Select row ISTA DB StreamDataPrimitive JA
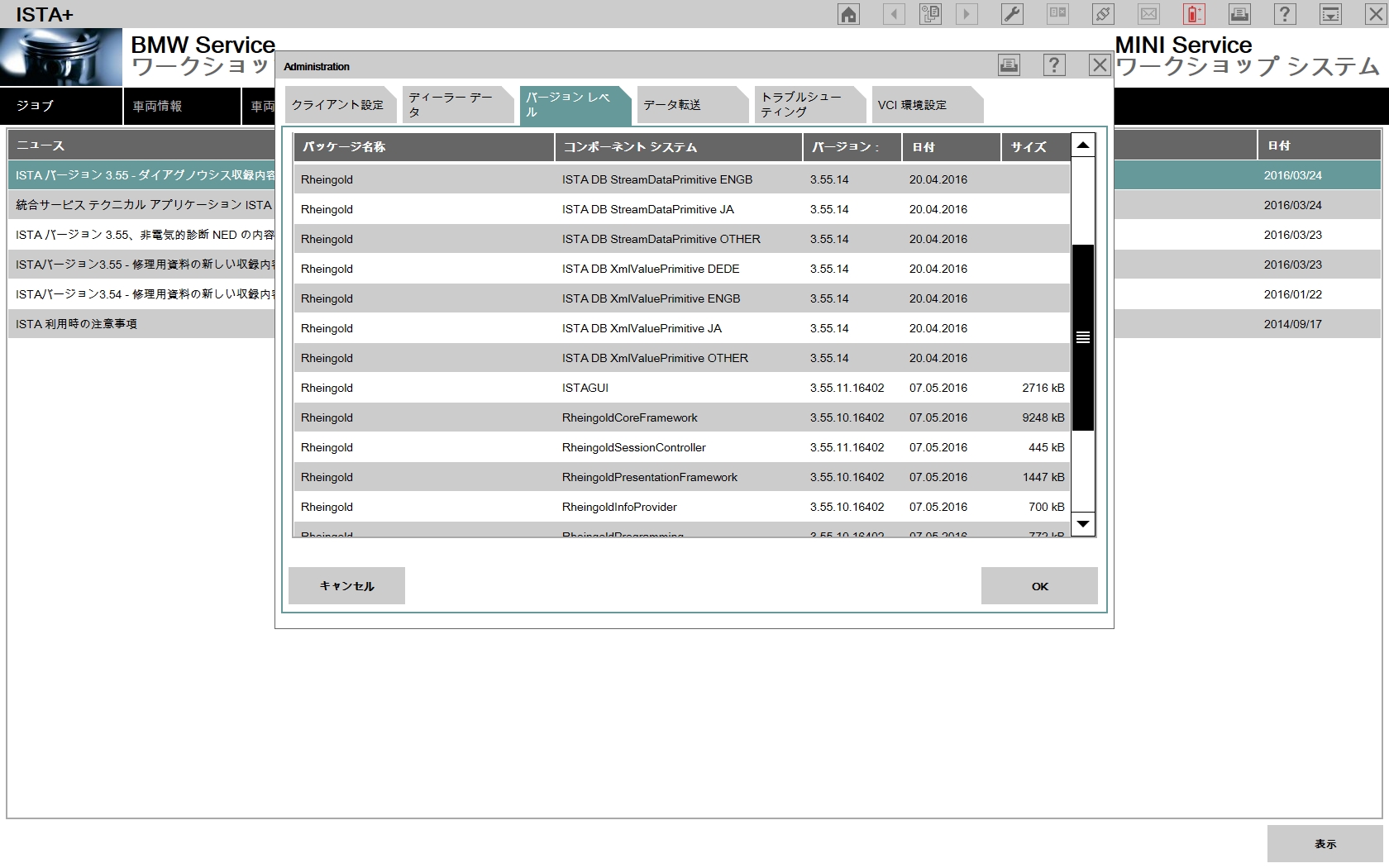The height and width of the screenshot is (868, 1389). 682,209
